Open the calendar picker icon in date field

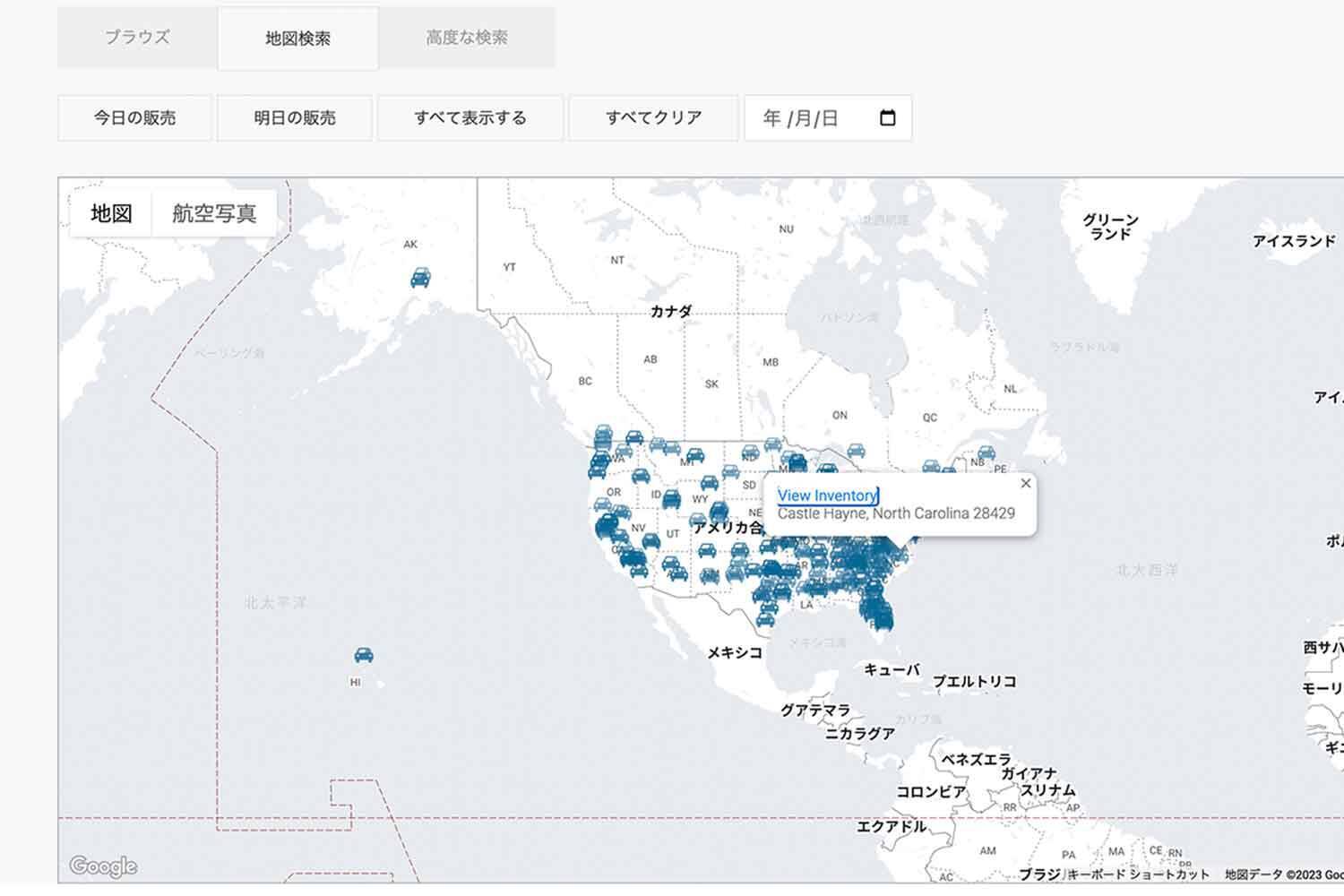point(888,118)
